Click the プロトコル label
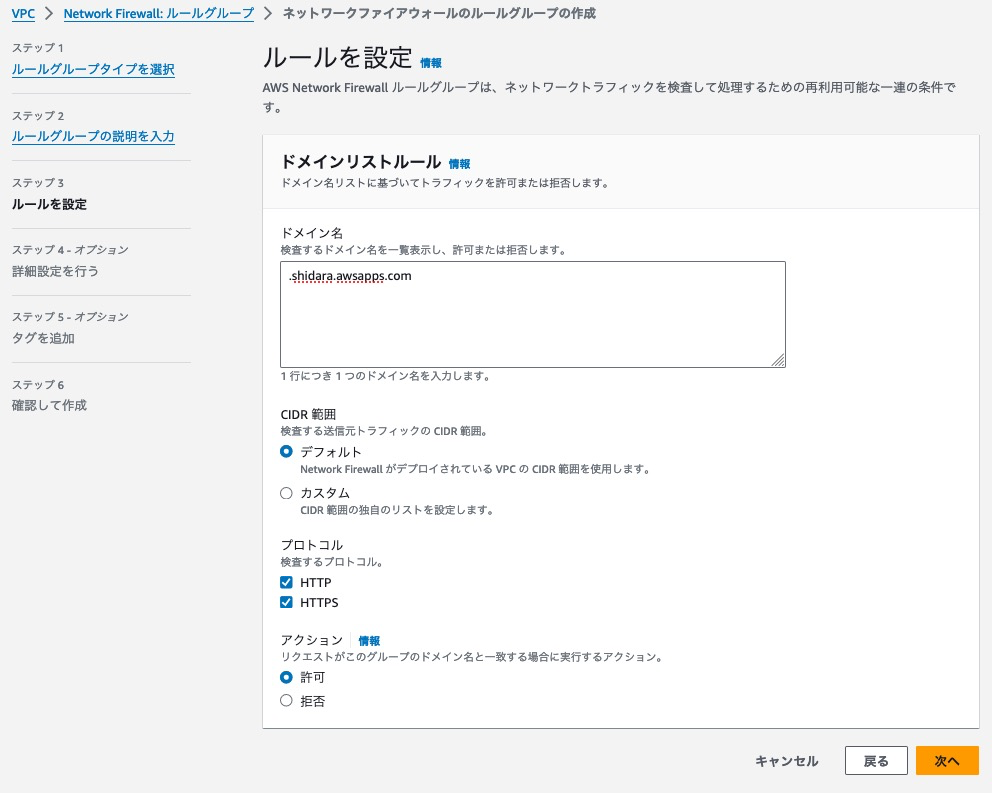The height and width of the screenshot is (793, 992). point(312,545)
